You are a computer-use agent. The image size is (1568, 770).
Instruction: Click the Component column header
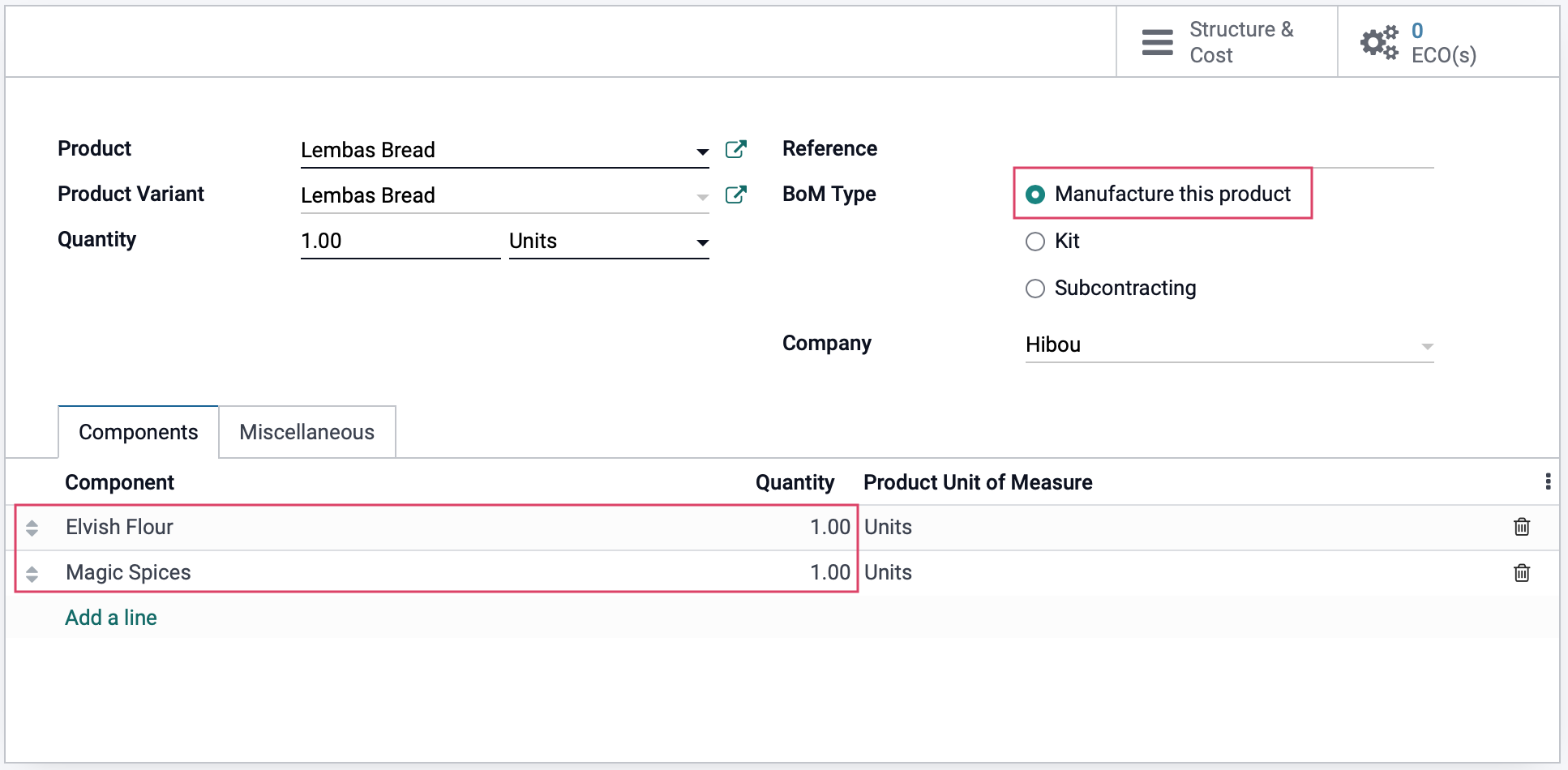(x=120, y=482)
